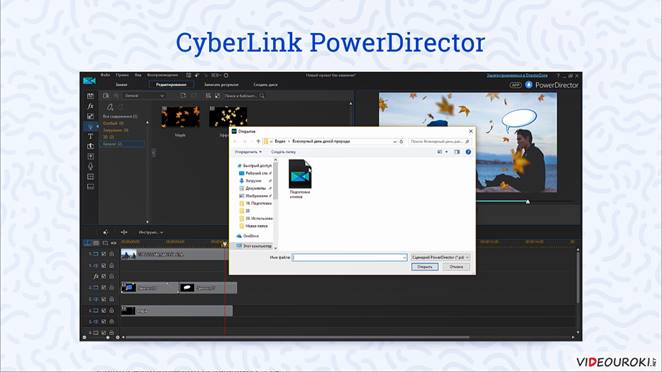Screen dimensions: 662x372
Task: Lock the first video track
Action: 111,254
